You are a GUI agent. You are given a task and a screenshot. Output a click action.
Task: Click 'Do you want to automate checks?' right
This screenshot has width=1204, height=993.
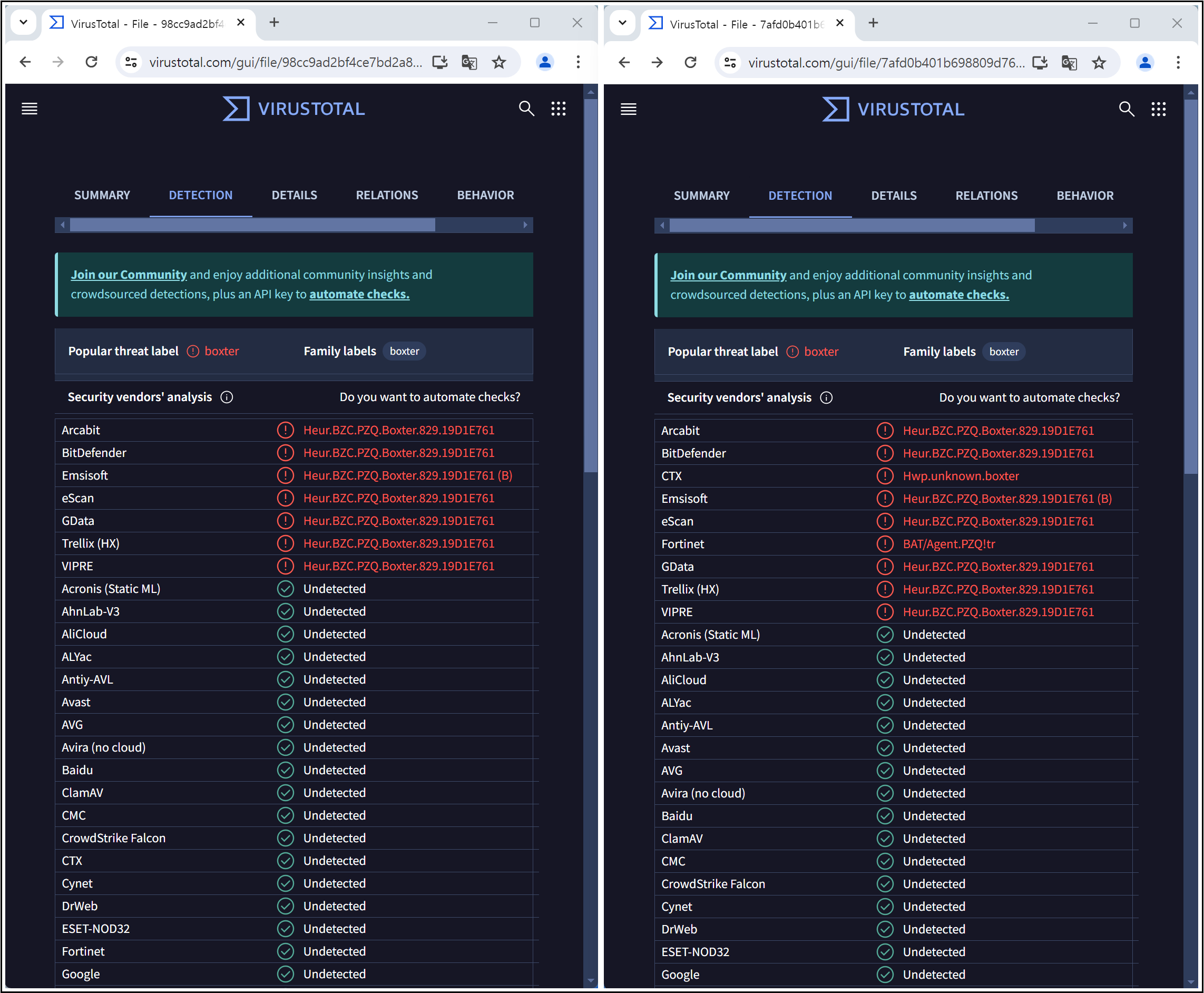click(x=1029, y=397)
